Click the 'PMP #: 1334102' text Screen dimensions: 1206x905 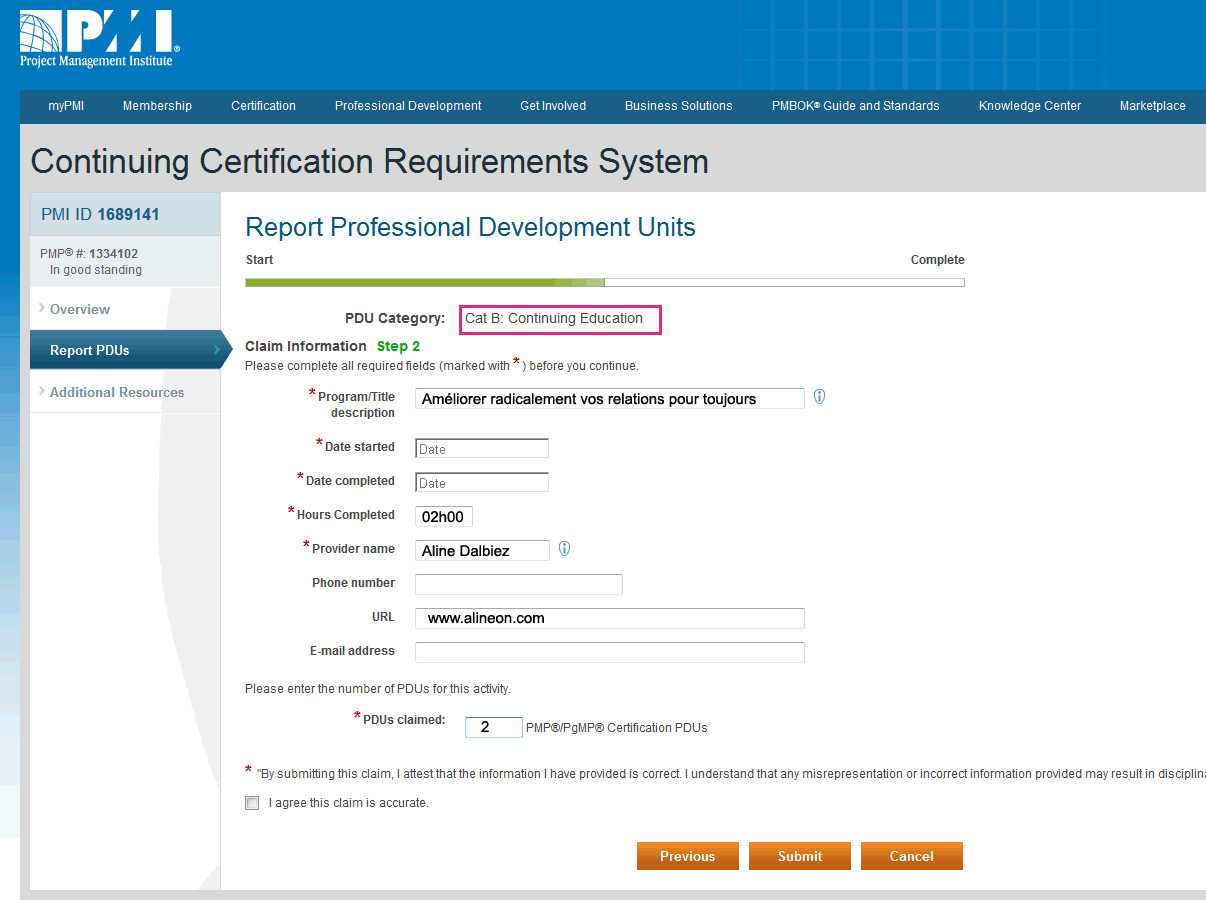coord(89,254)
